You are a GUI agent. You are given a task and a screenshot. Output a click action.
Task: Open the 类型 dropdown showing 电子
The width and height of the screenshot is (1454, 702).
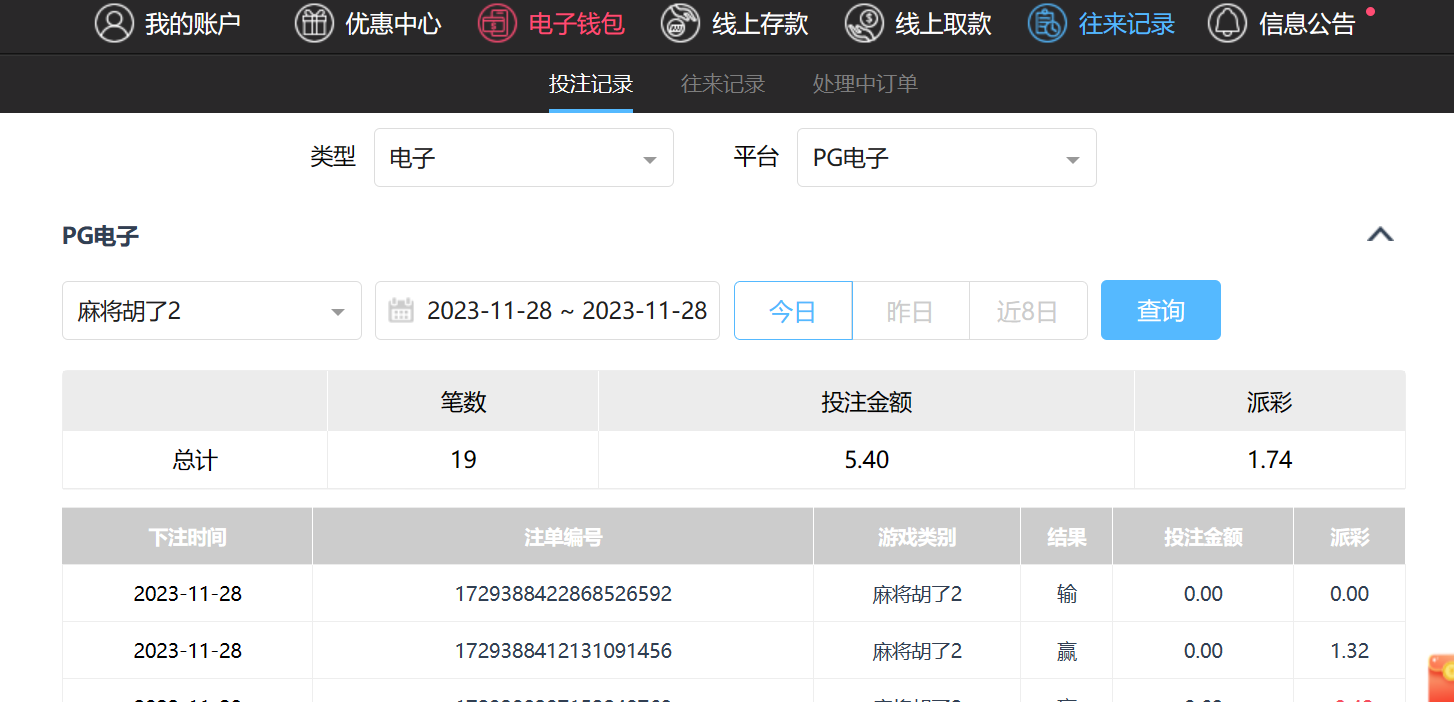[x=524, y=157]
